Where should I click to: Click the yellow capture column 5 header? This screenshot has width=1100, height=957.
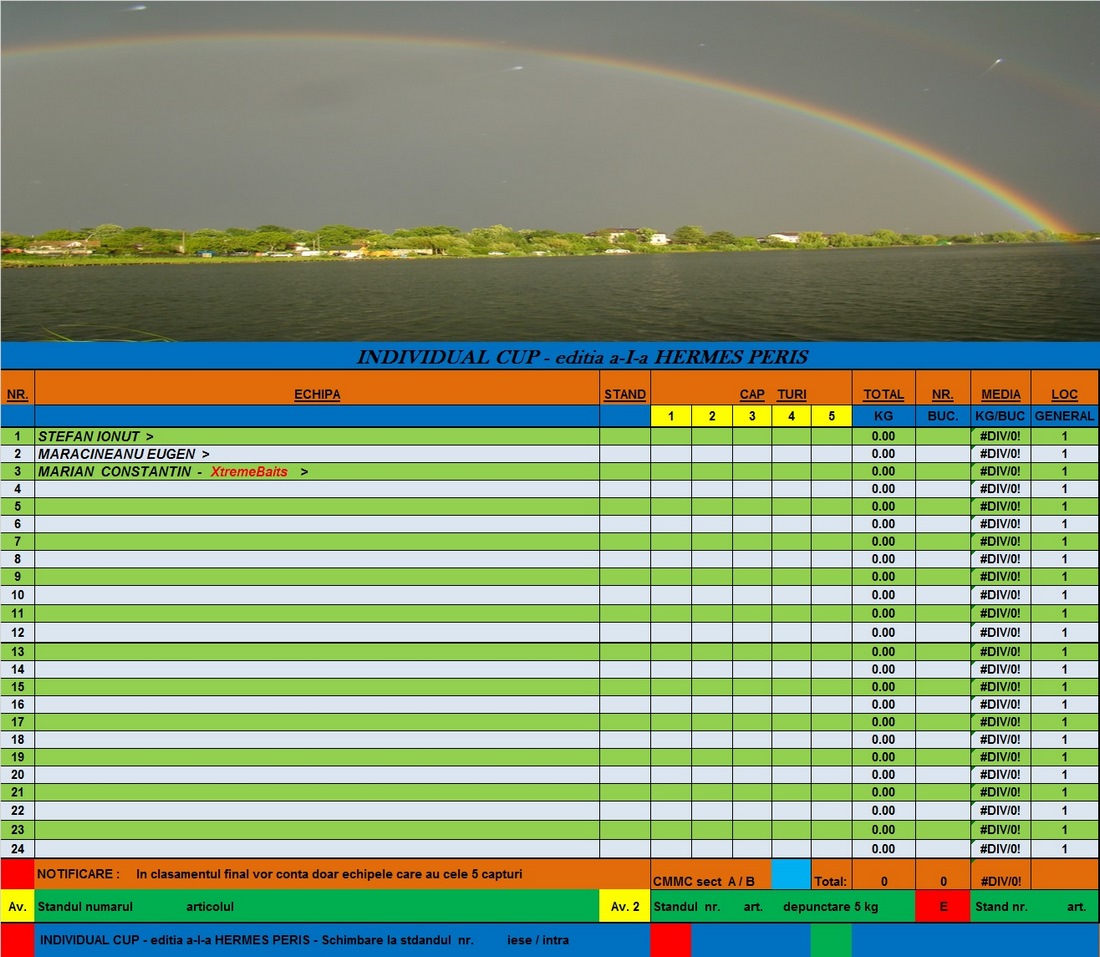(831, 416)
